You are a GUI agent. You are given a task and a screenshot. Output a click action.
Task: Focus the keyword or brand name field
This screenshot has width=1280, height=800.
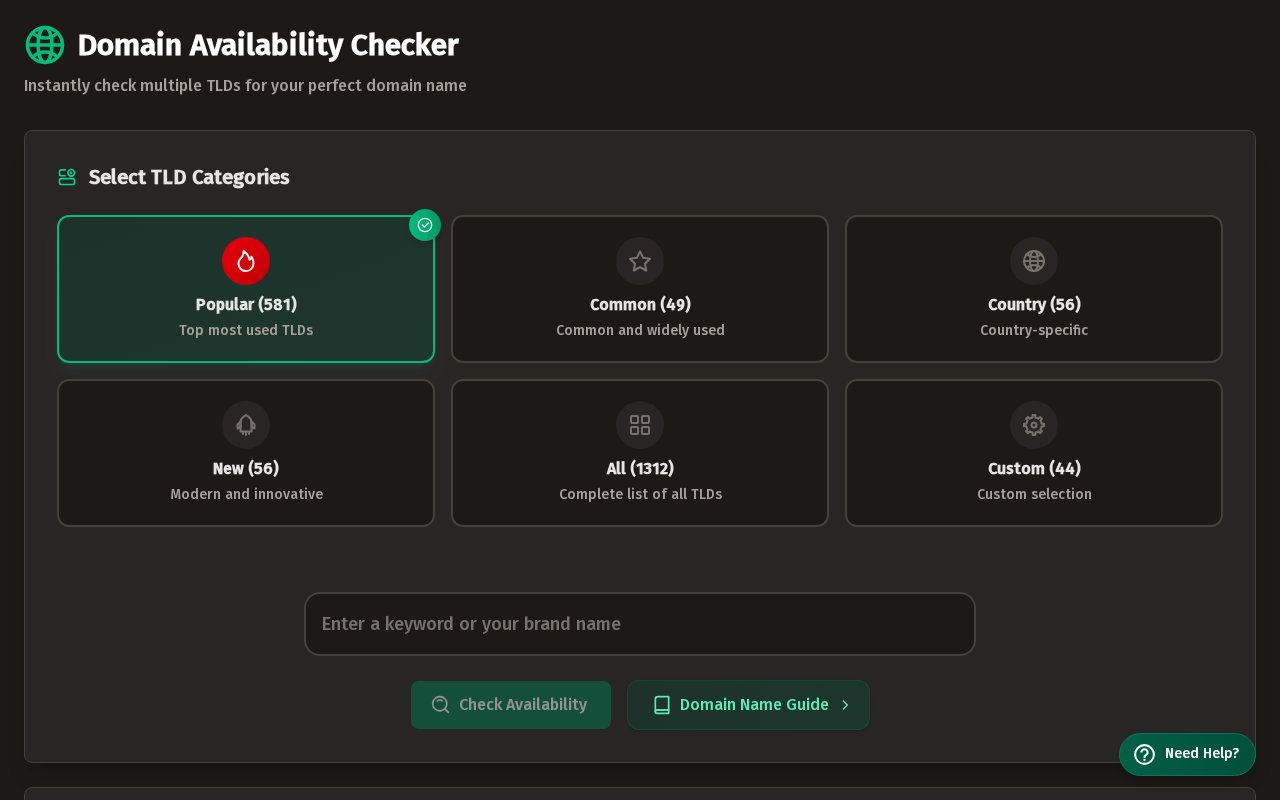(x=640, y=624)
